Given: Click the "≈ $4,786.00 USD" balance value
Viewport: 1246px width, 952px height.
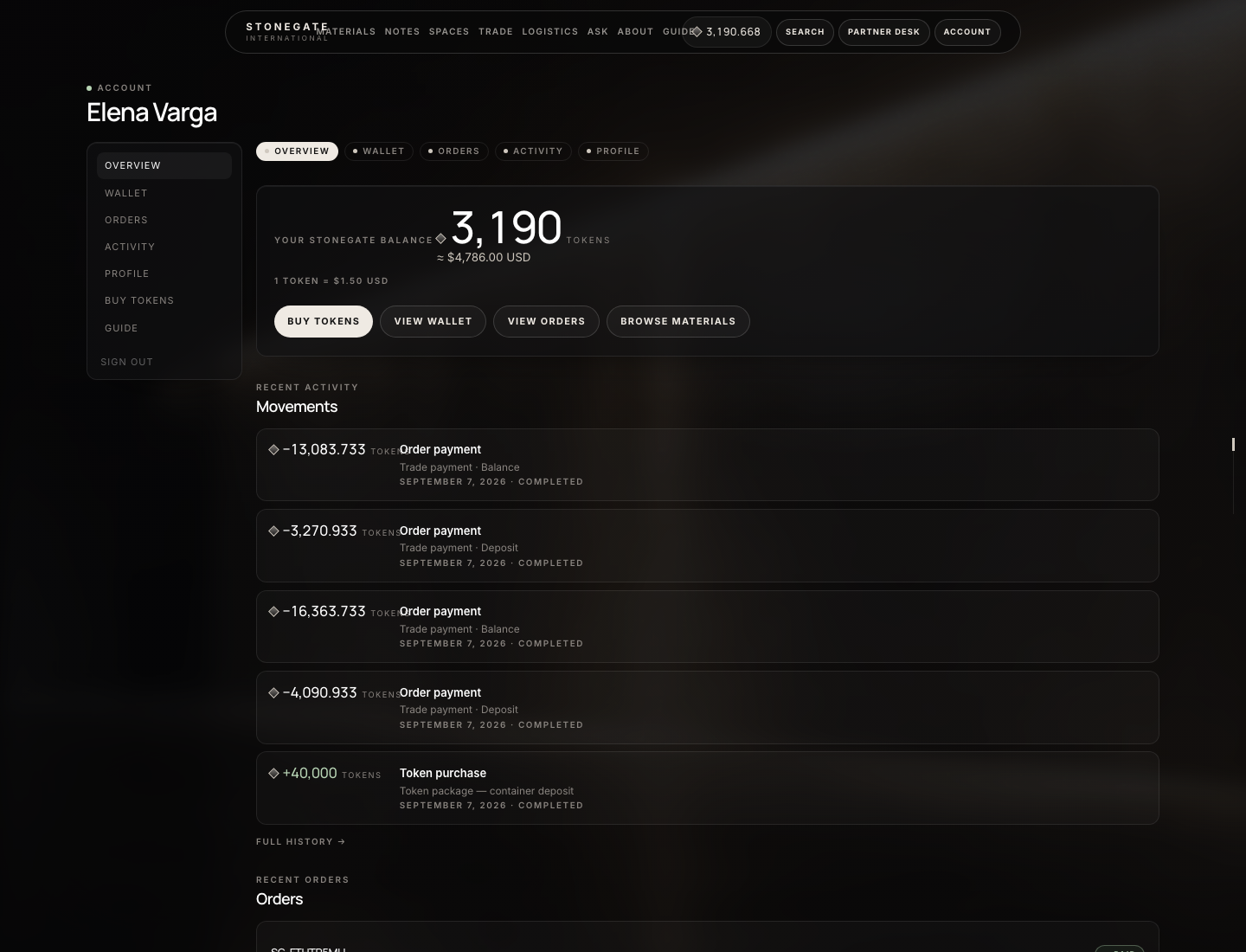Looking at the screenshot, I should [x=484, y=257].
